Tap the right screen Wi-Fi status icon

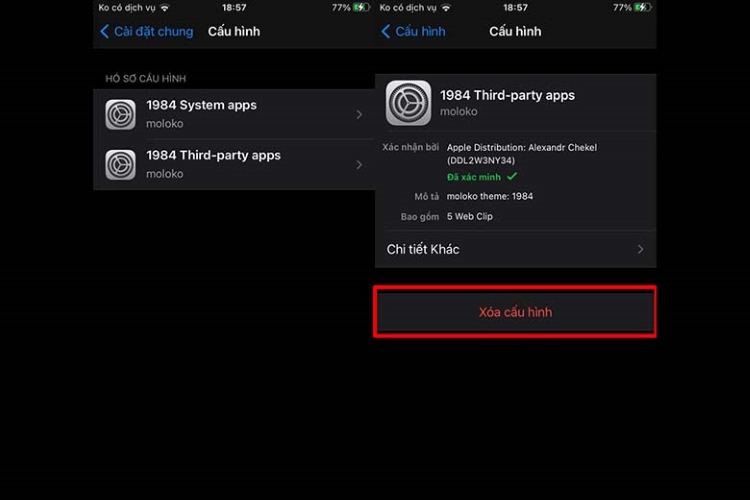pos(446,8)
